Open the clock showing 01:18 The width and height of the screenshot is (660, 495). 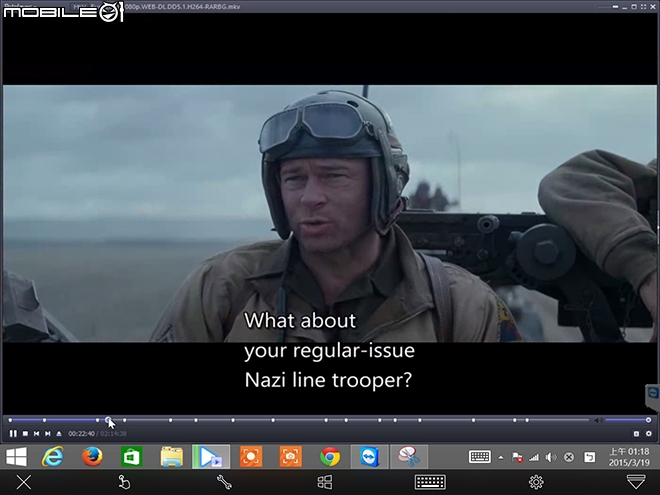(629, 457)
